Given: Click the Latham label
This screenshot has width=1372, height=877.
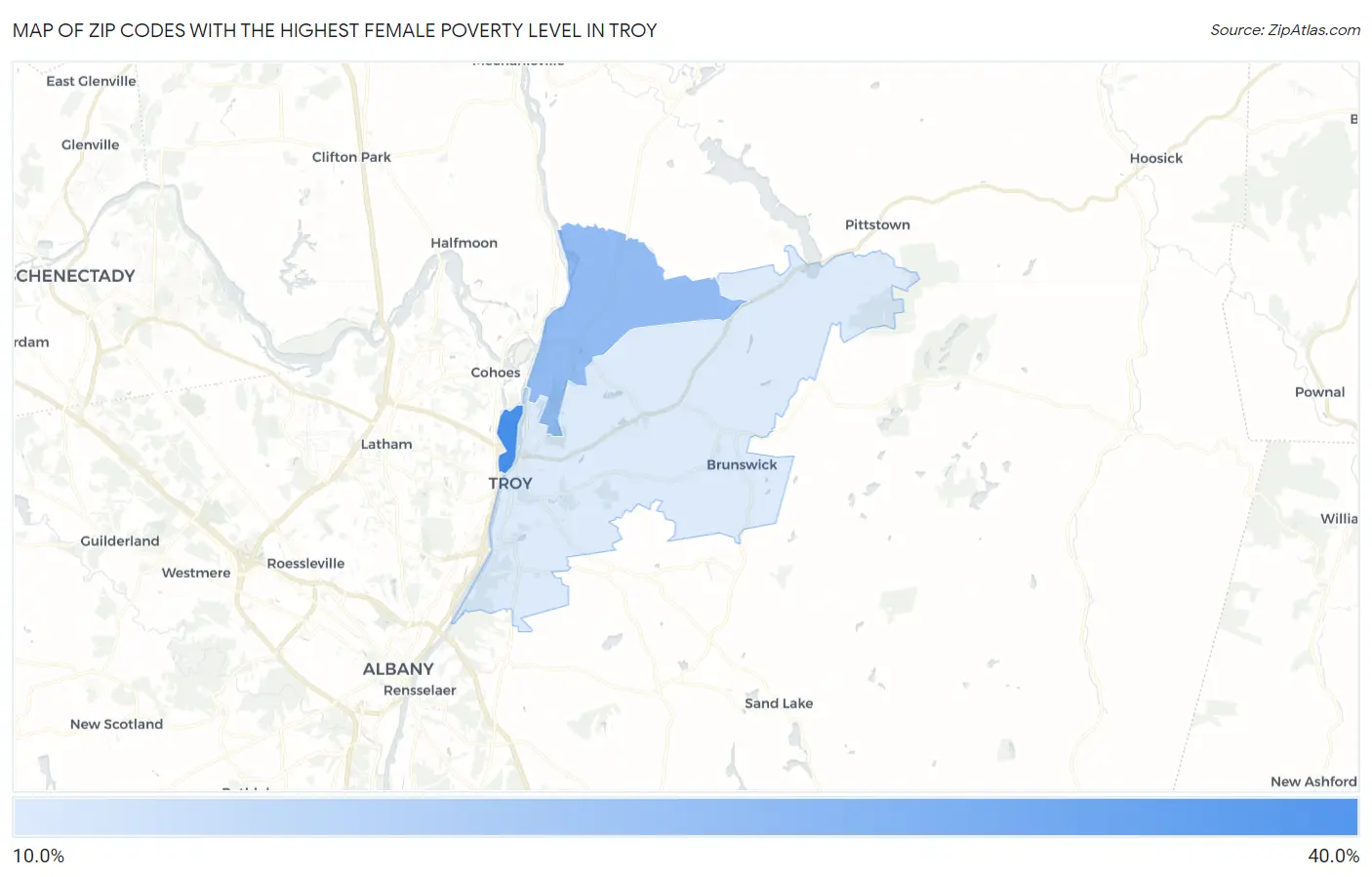Looking at the screenshot, I should (386, 444).
